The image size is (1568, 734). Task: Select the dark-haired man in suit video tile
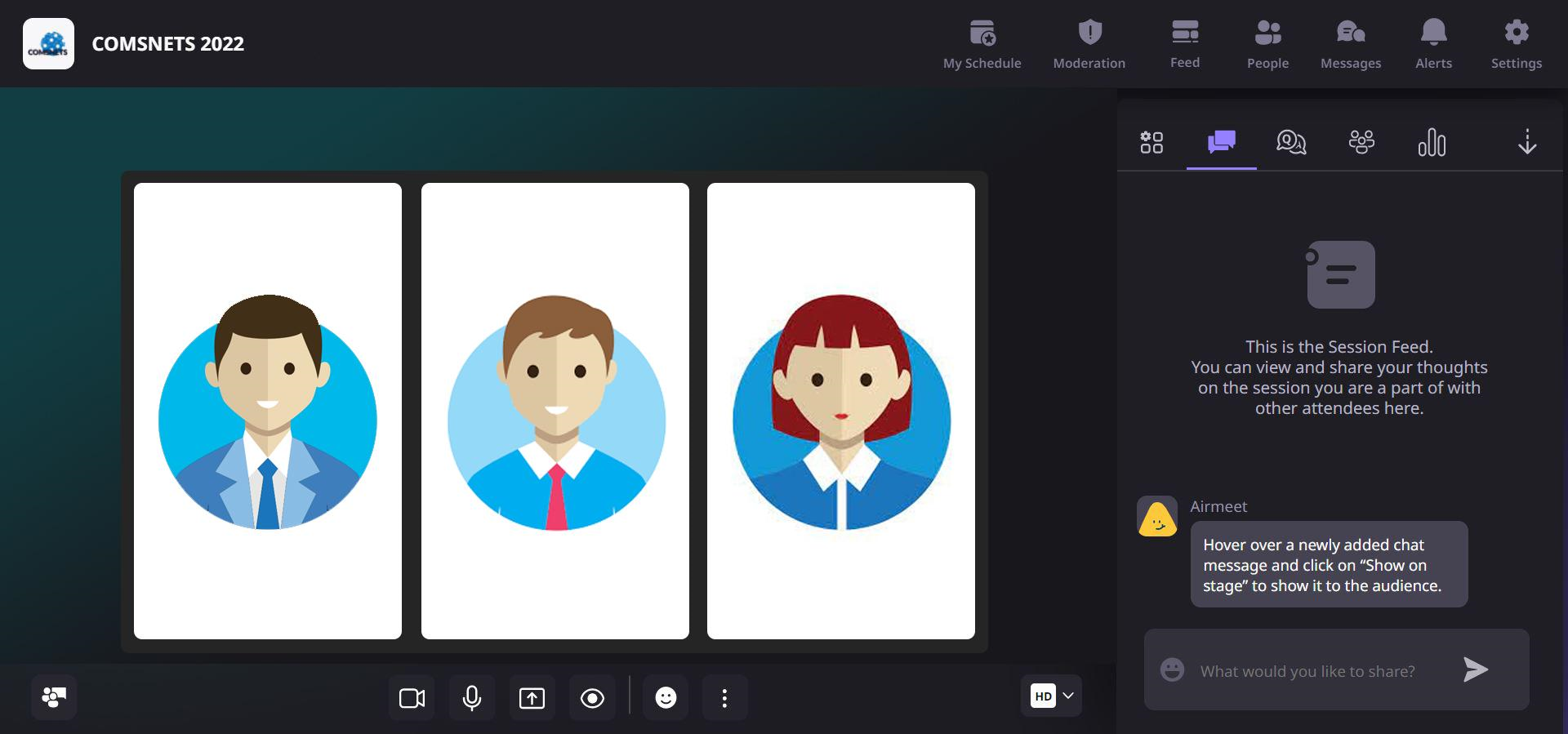point(268,411)
